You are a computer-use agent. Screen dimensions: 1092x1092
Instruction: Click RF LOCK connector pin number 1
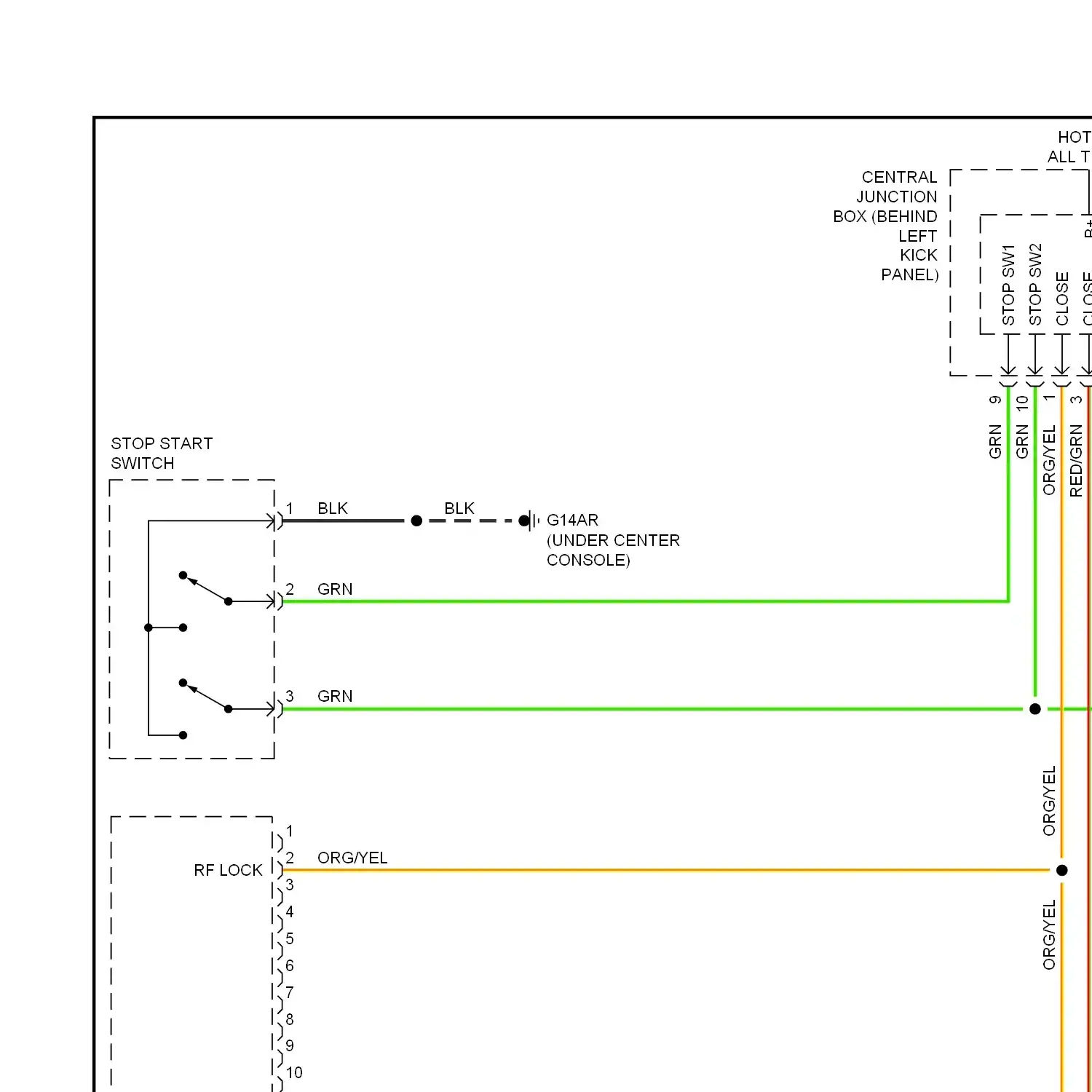290,831
